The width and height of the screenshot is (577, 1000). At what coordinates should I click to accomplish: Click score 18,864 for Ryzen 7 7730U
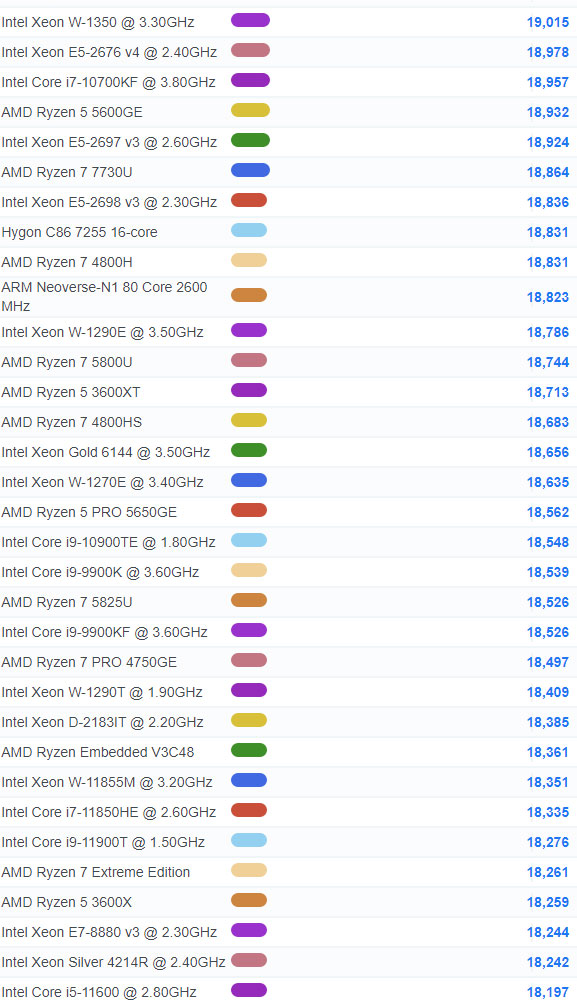tap(548, 172)
